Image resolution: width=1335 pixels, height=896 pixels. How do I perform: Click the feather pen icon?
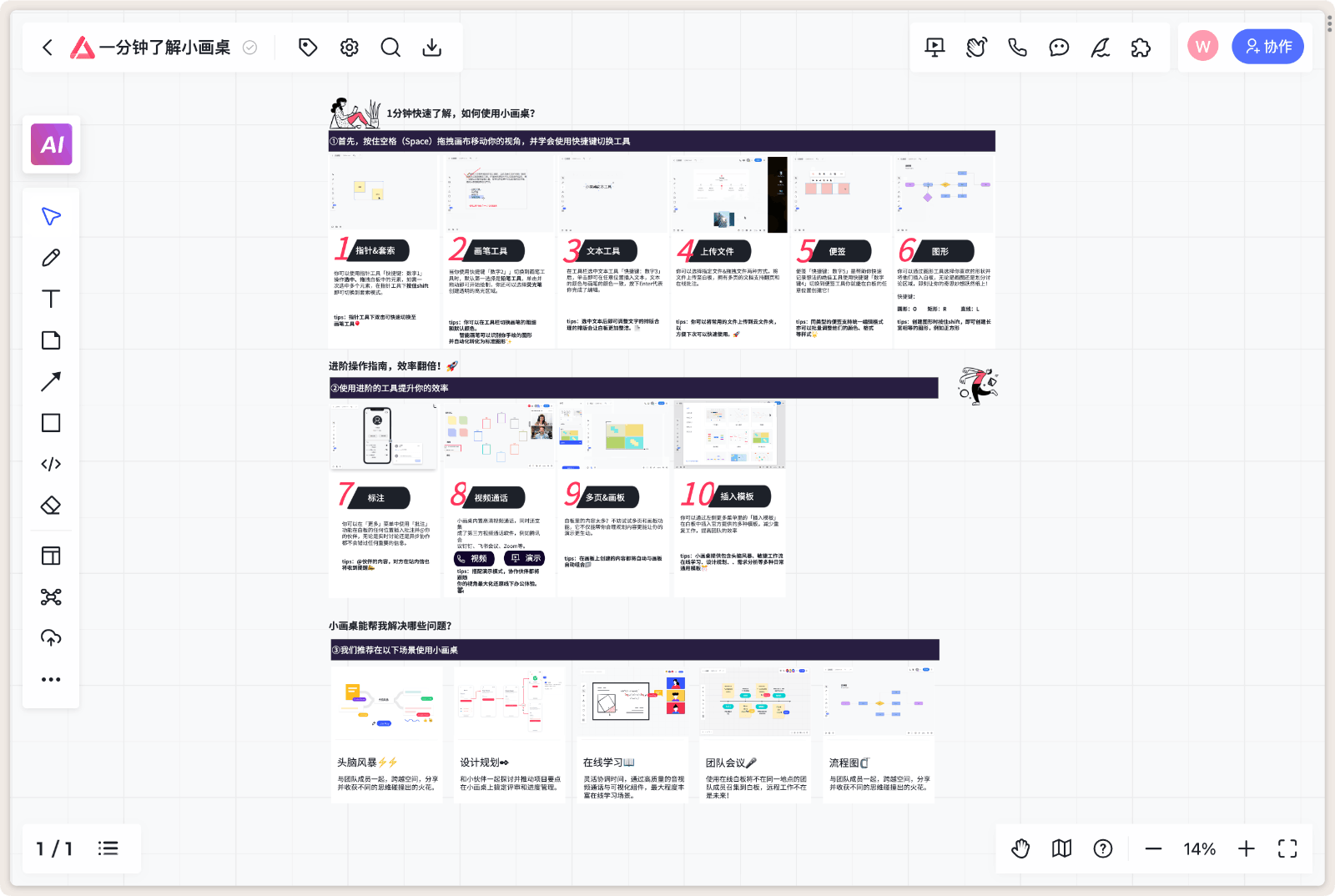point(1101,48)
